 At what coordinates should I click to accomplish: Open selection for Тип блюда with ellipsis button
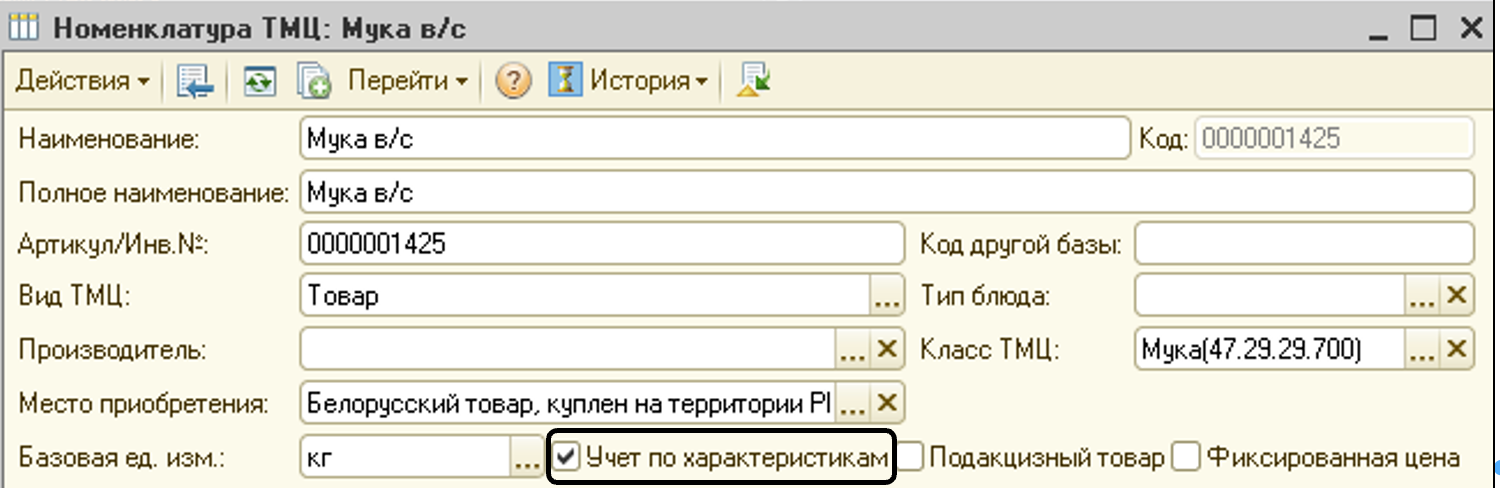[x=1422, y=296]
